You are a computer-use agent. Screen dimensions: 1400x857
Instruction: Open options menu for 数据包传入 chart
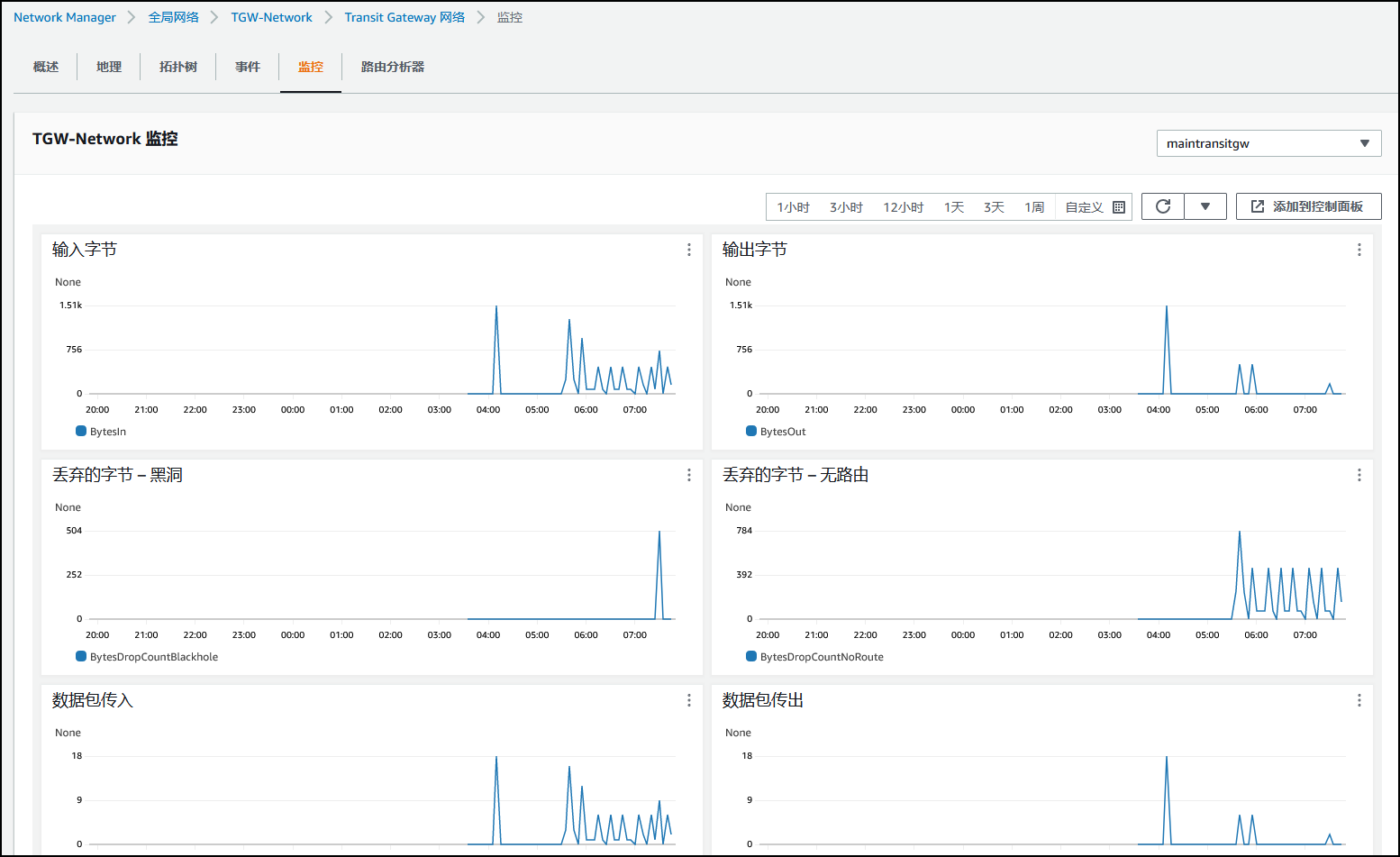click(689, 700)
